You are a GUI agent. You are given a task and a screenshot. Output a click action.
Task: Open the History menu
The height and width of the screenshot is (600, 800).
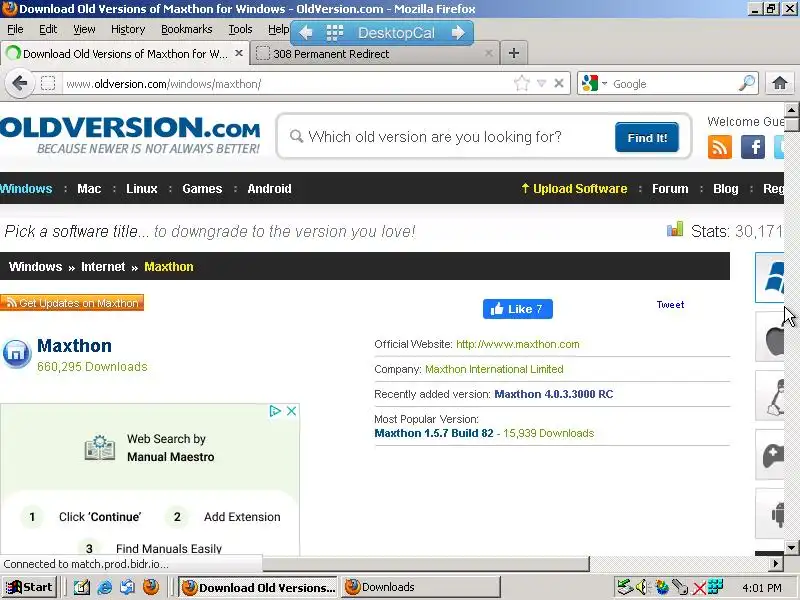pos(128,29)
